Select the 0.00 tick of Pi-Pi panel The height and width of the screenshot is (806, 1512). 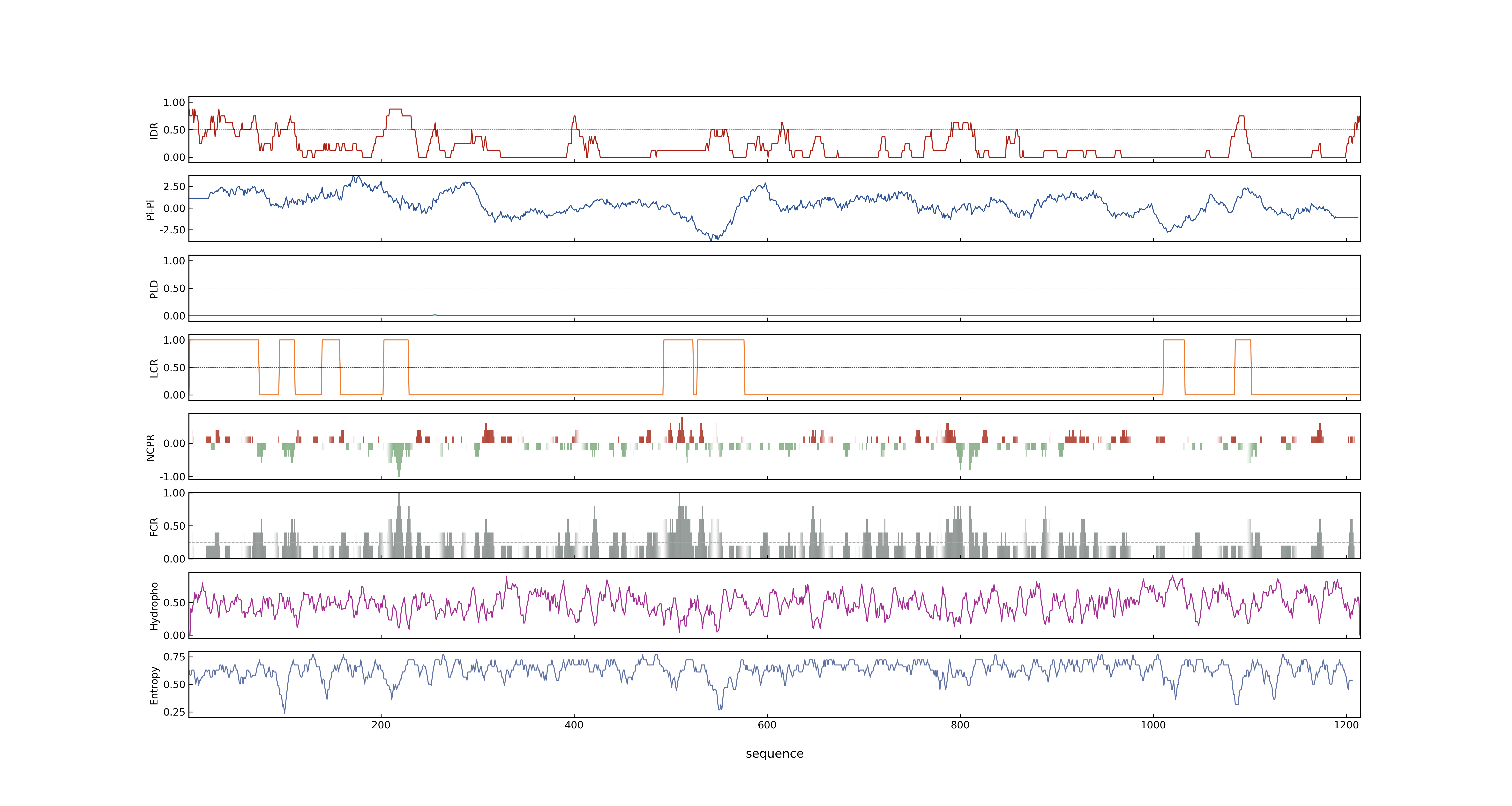[174, 208]
